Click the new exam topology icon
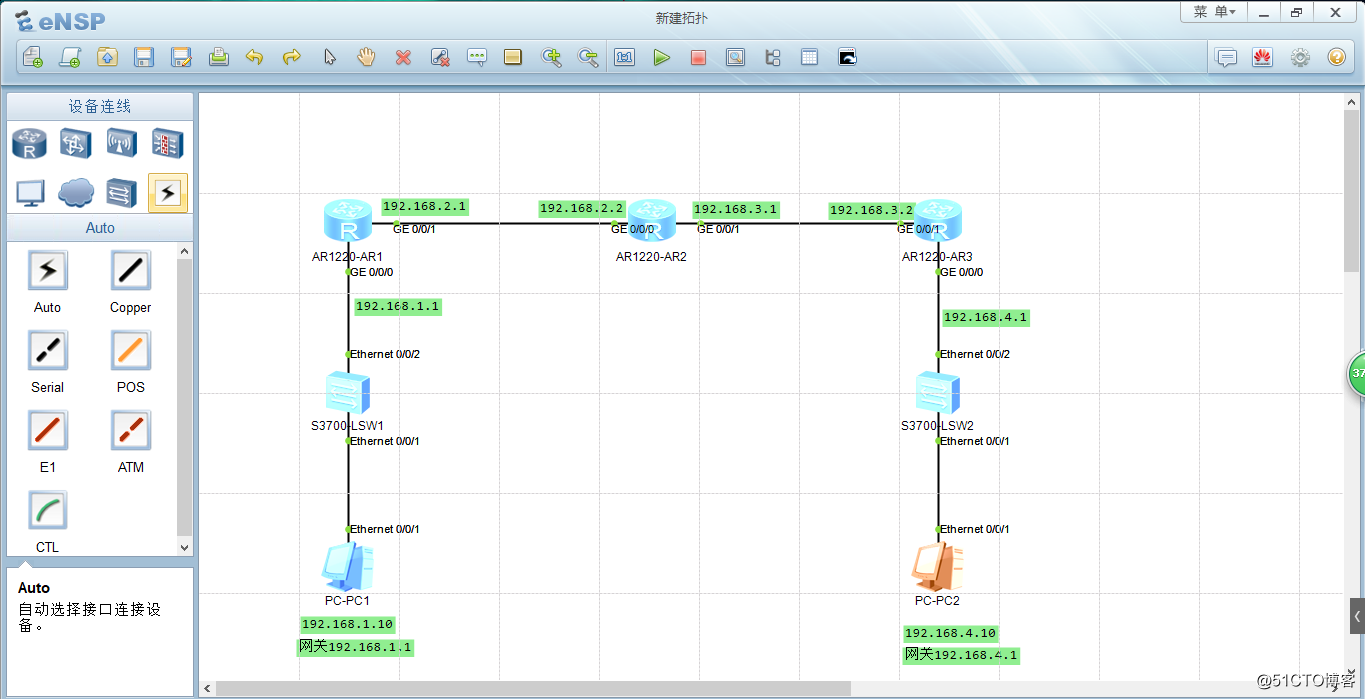Screen dimensions: 1365x699 [70, 57]
